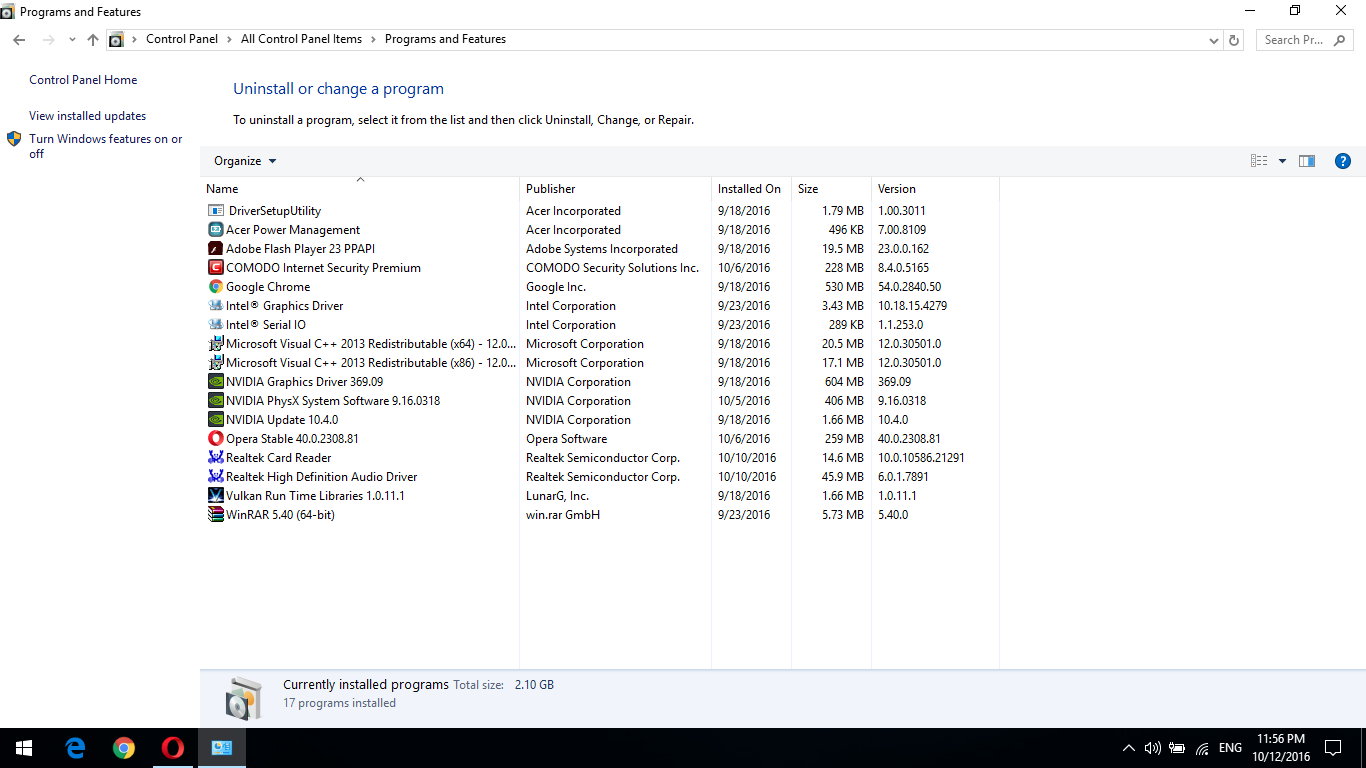This screenshot has width=1366, height=768.
Task: Select NVIDIA Graphics Driver 369.09 entry
Action: (304, 382)
